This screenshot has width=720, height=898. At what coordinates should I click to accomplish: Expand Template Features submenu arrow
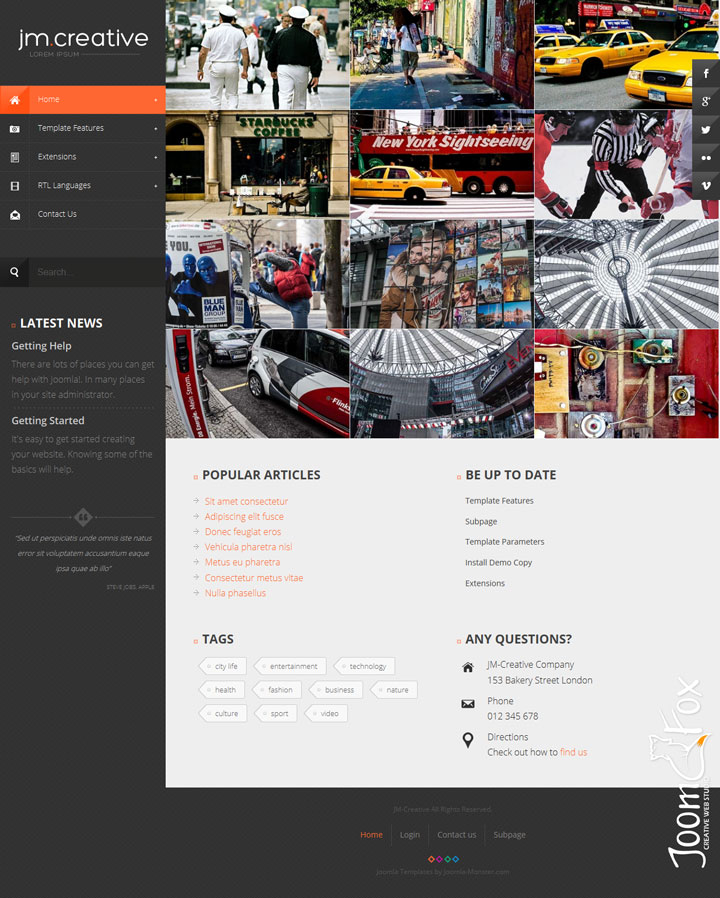pyautogui.click(x=156, y=128)
